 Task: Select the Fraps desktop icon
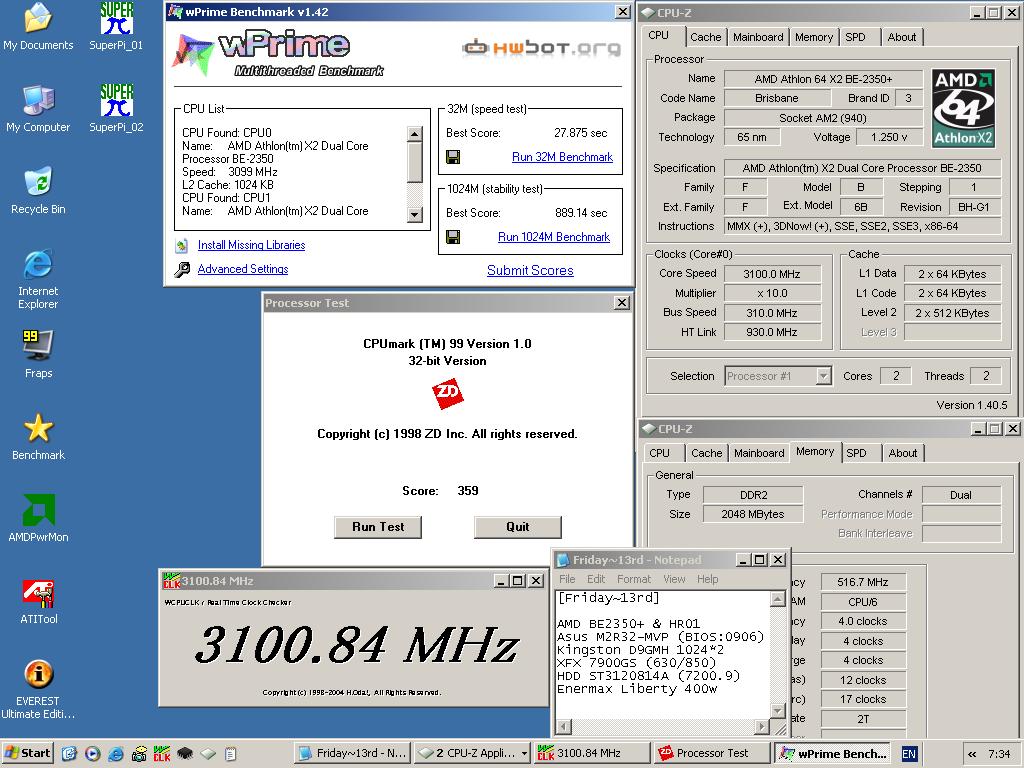(x=38, y=354)
